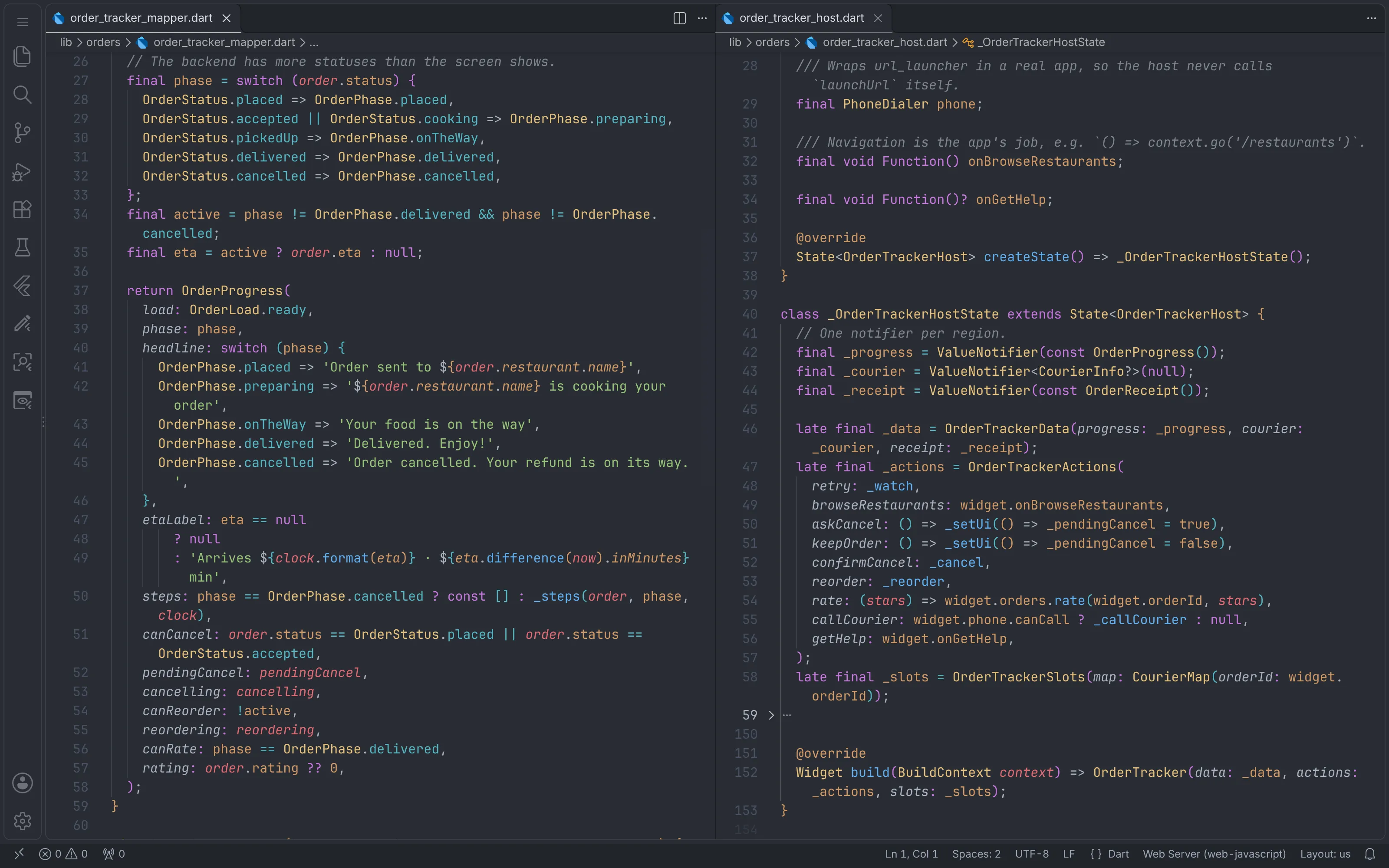This screenshot has width=1389, height=868.
Task: Open more actions for right editor group
Action: pos(1372,18)
